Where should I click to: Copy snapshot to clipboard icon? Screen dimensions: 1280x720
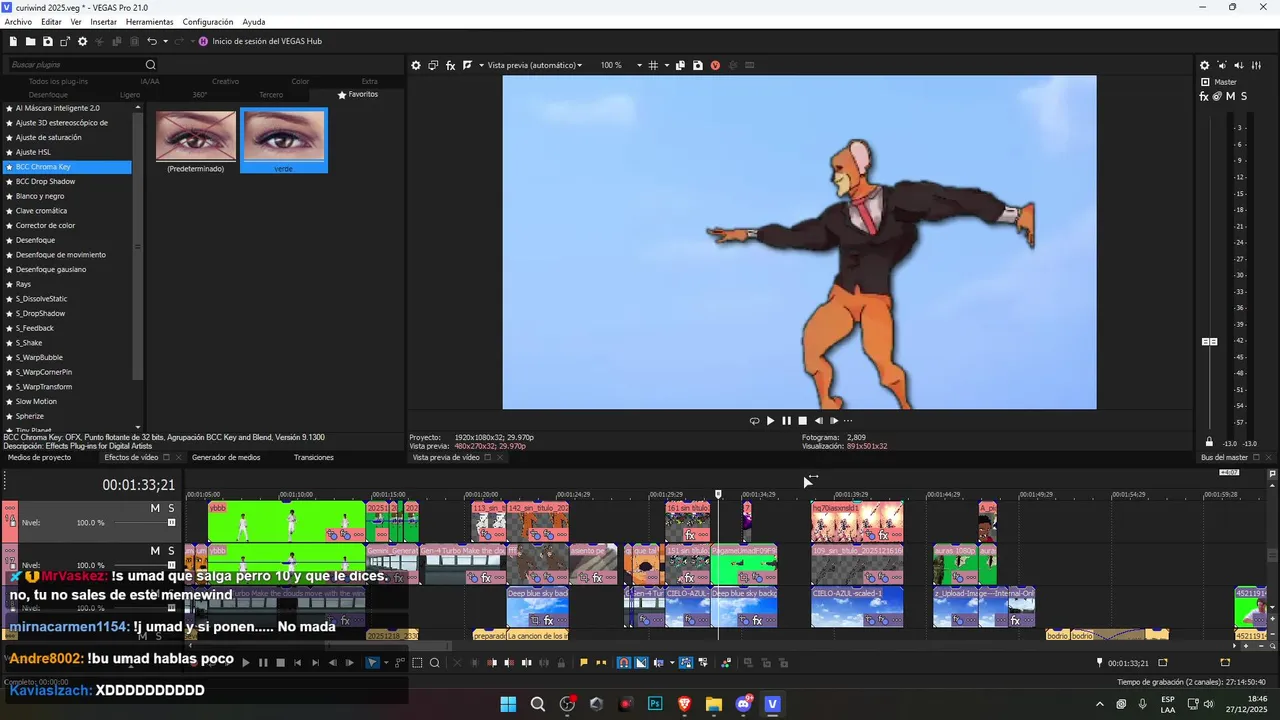(x=681, y=65)
